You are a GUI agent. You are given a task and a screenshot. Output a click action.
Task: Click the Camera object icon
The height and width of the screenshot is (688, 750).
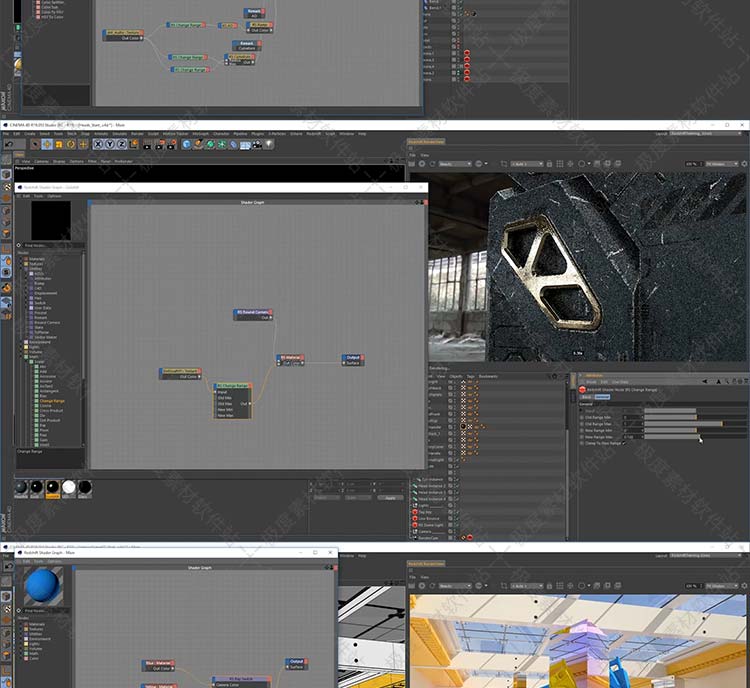pyautogui.click(x=257, y=144)
